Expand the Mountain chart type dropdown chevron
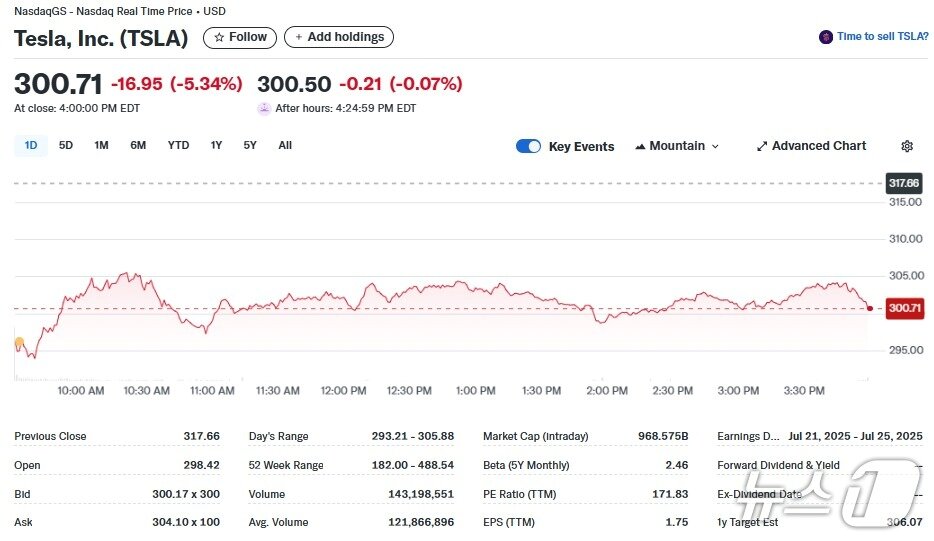Viewport: 934px width, 541px height. pyautogui.click(x=715, y=146)
